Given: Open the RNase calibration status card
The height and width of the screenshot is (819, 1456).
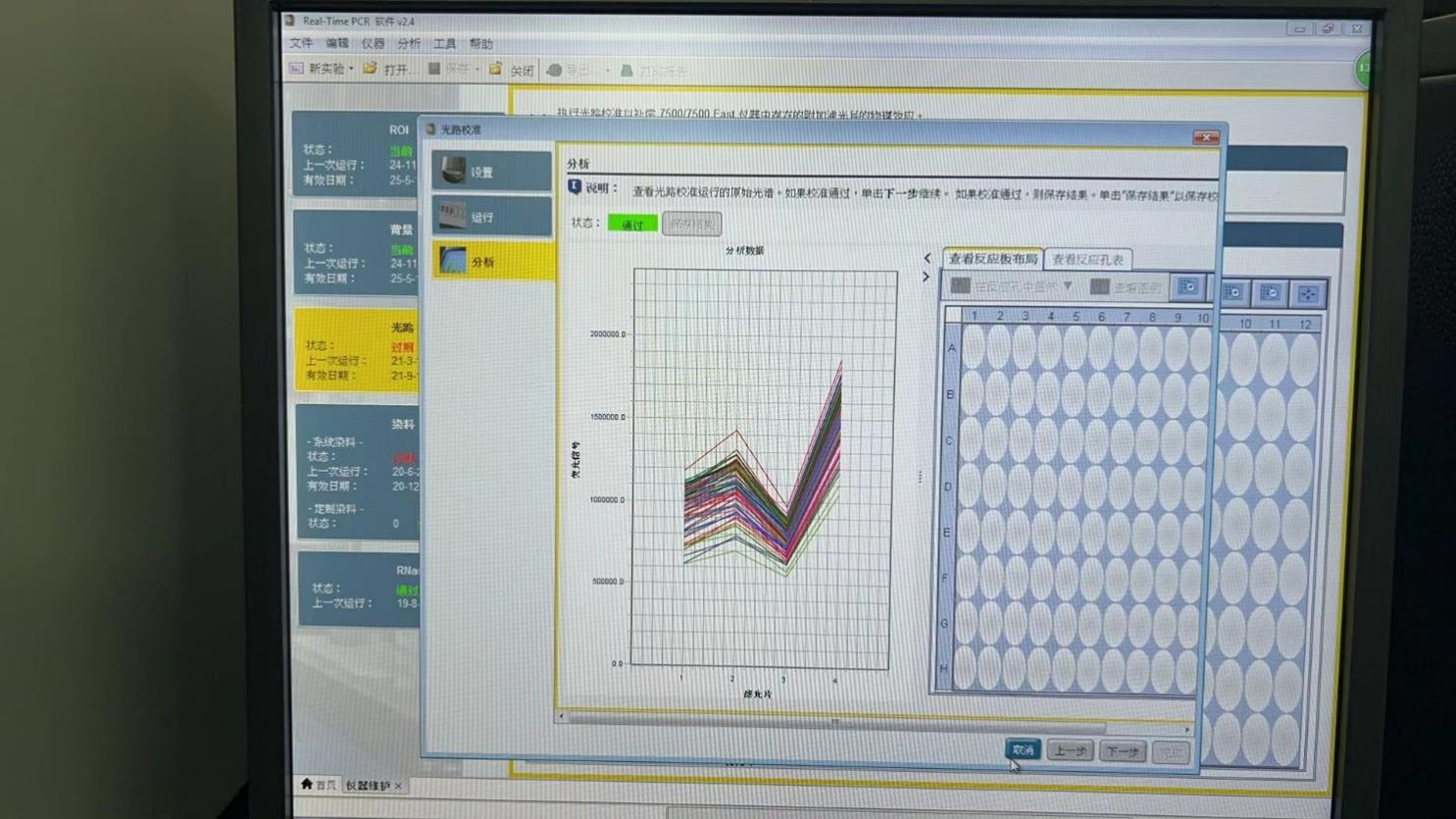Looking at the screenshot, I should coord(360,589).
